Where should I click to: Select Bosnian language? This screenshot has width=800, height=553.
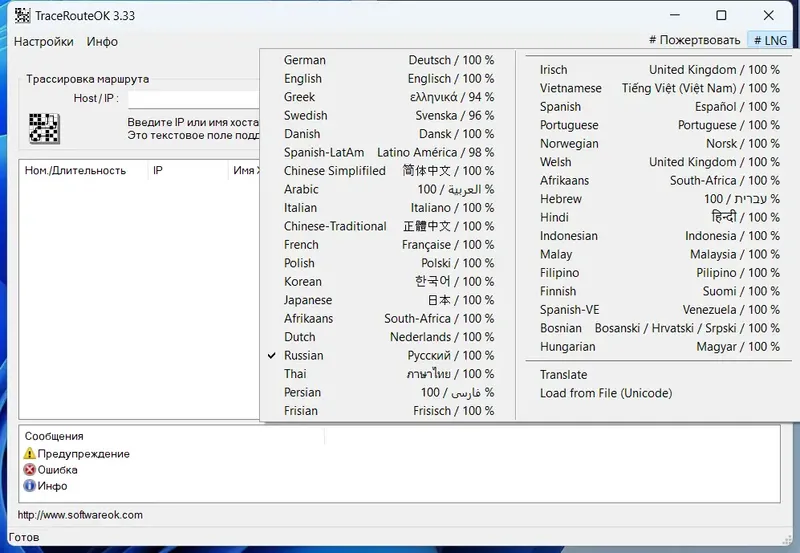pos(659,328)
